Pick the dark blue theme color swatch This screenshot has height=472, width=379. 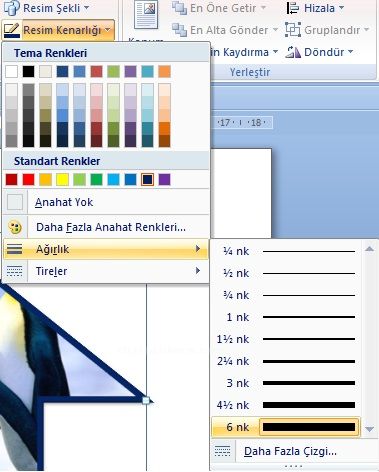63,71
